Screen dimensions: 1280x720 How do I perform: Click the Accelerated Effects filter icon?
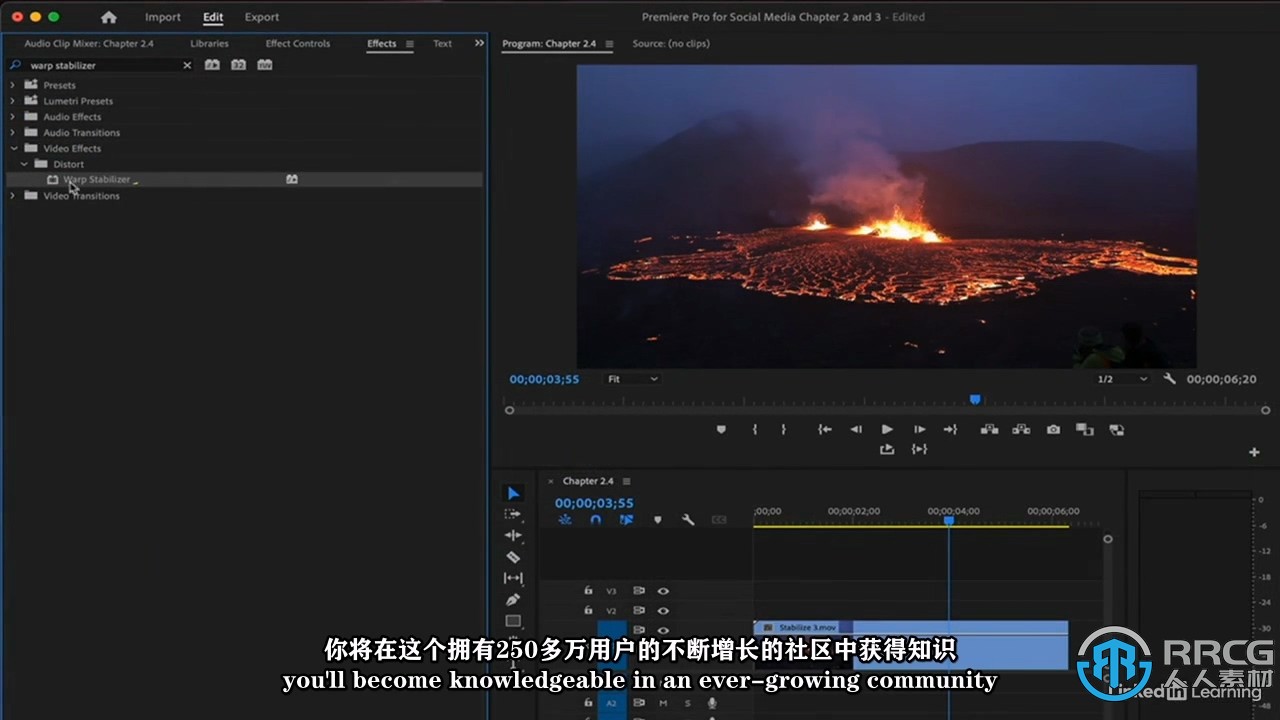click(212, 65)
